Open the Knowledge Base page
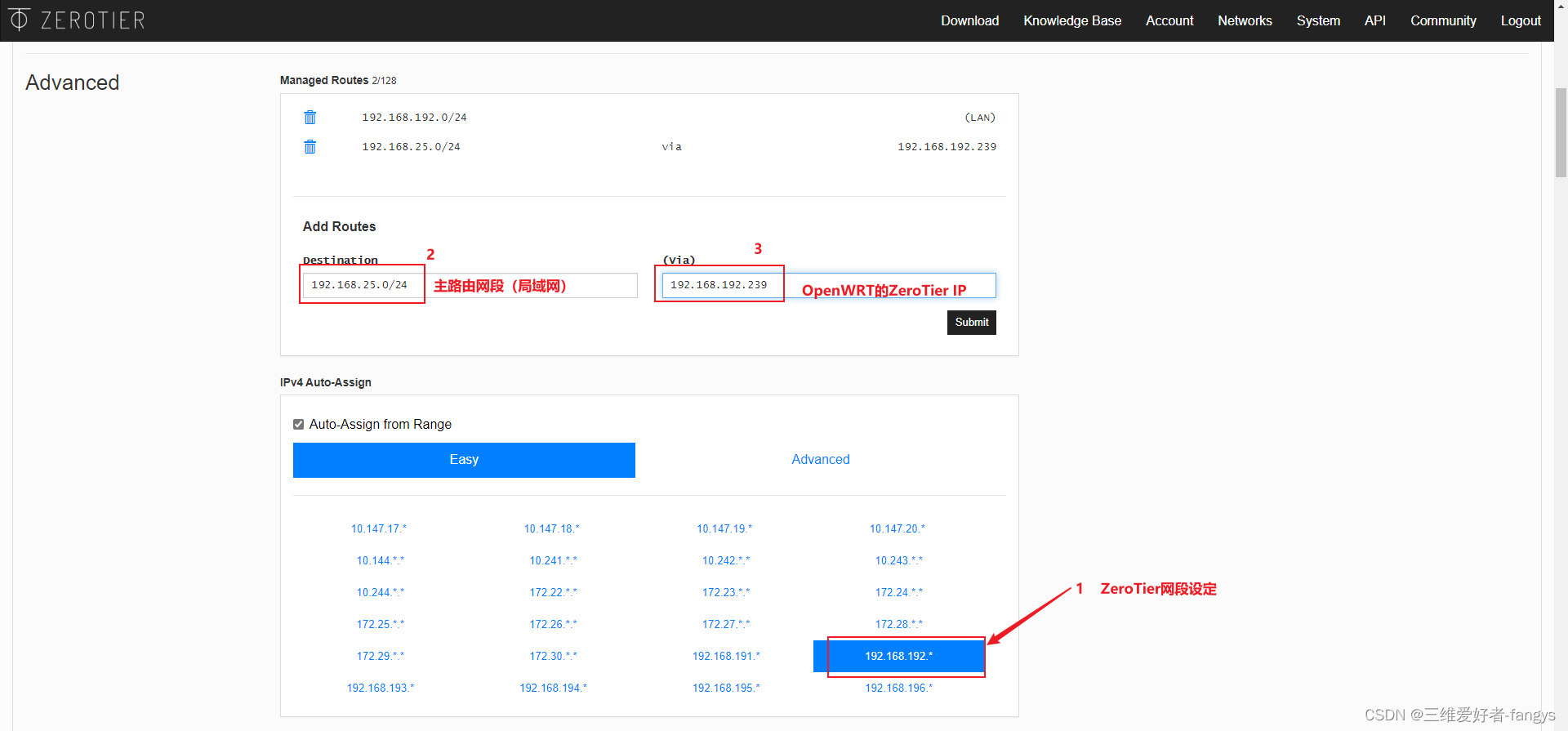 point(1072,20)
